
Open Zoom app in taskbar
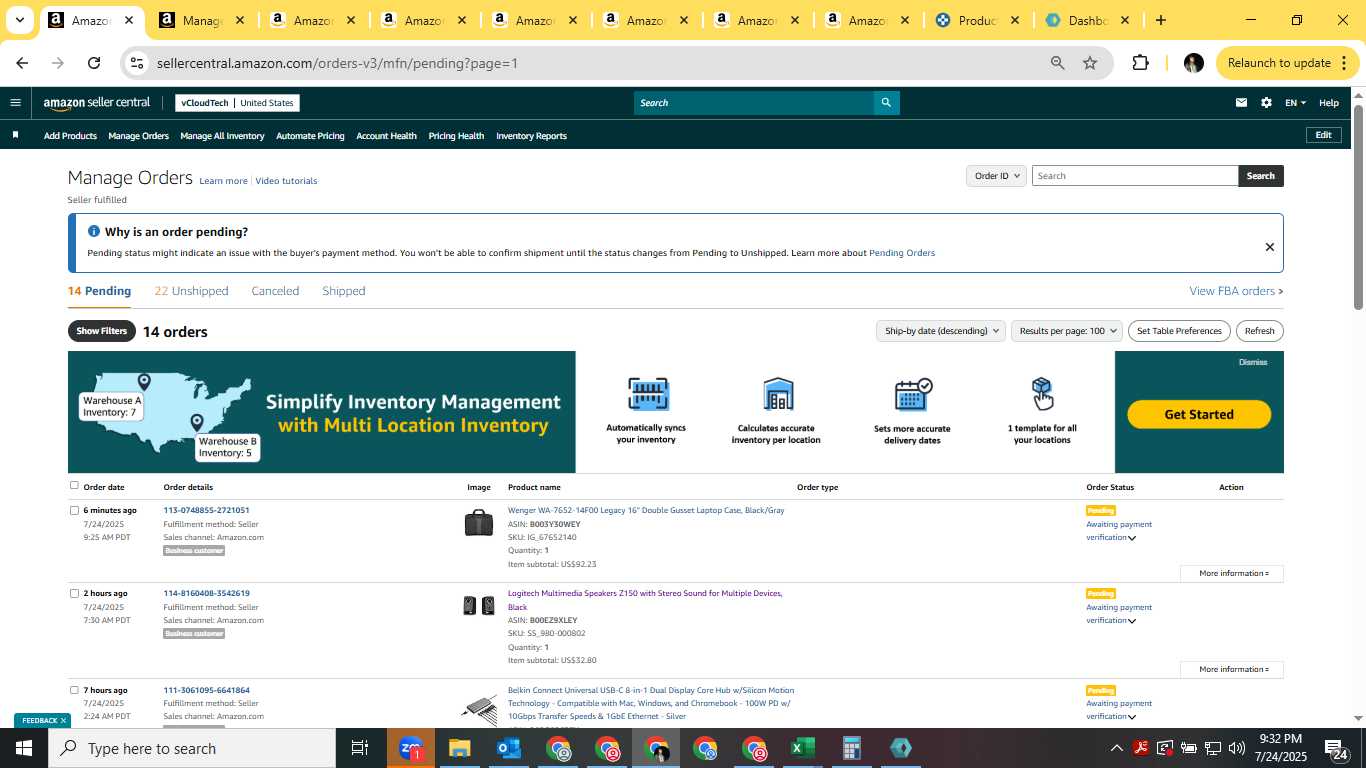411,748
